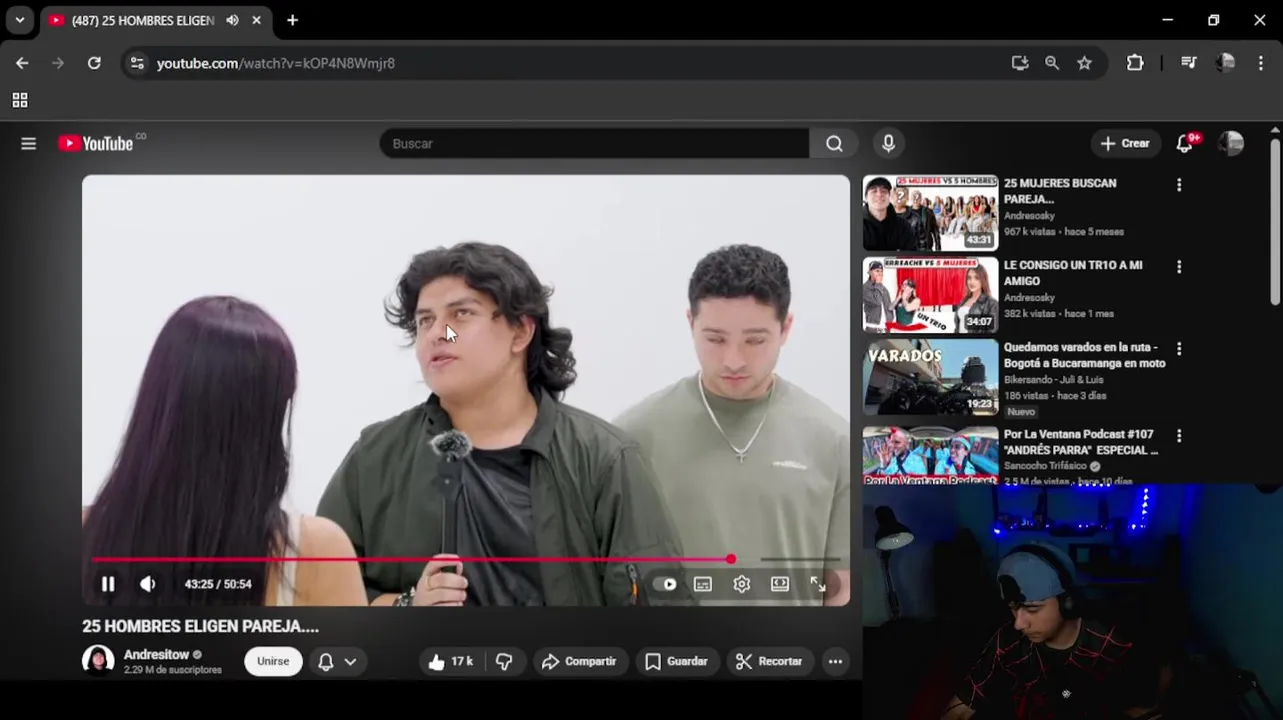
Task: Click the Nuevo badge on varados video
Action: (1021, 412)
